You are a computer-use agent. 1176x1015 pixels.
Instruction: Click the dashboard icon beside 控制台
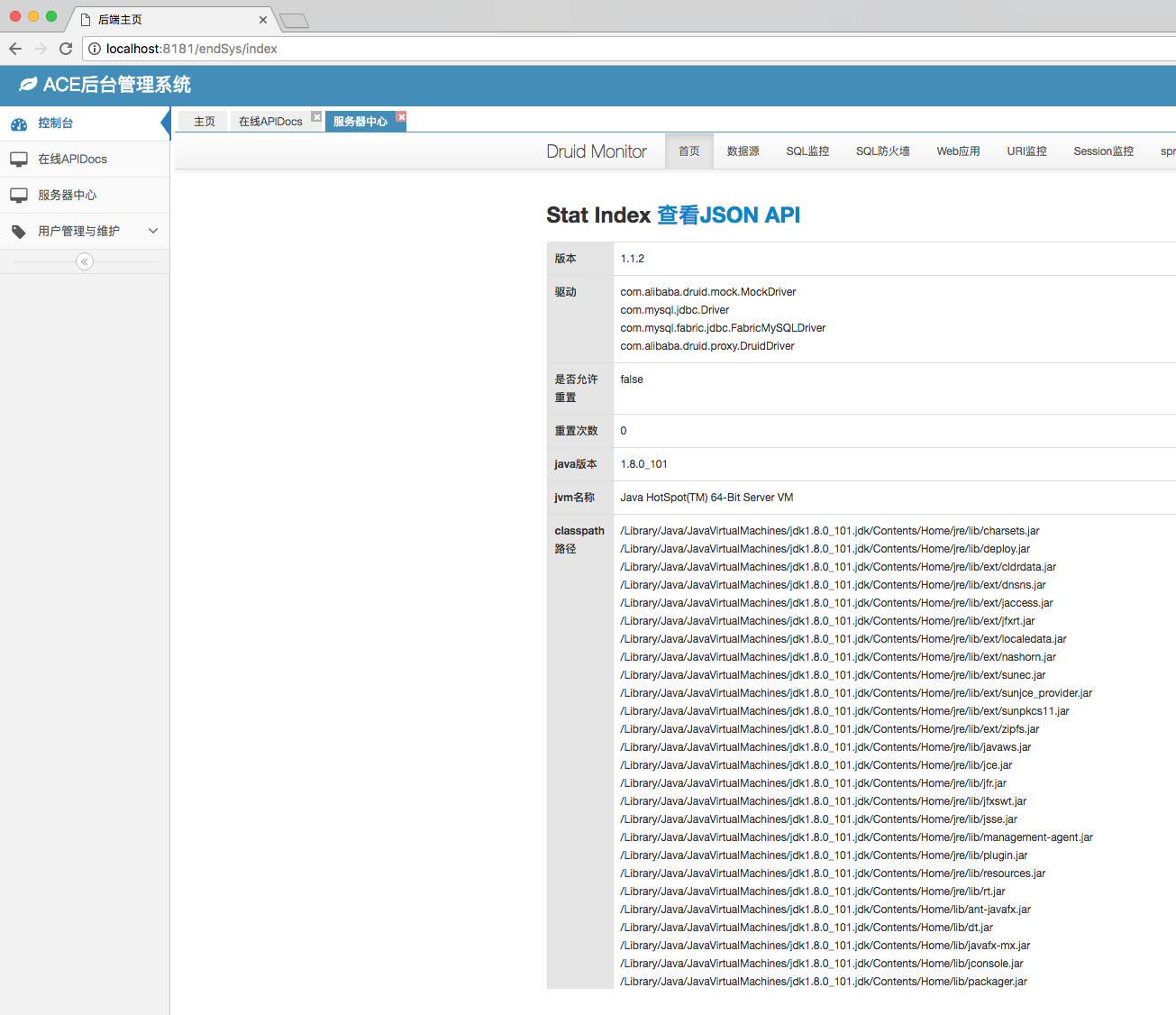[19, 123]
